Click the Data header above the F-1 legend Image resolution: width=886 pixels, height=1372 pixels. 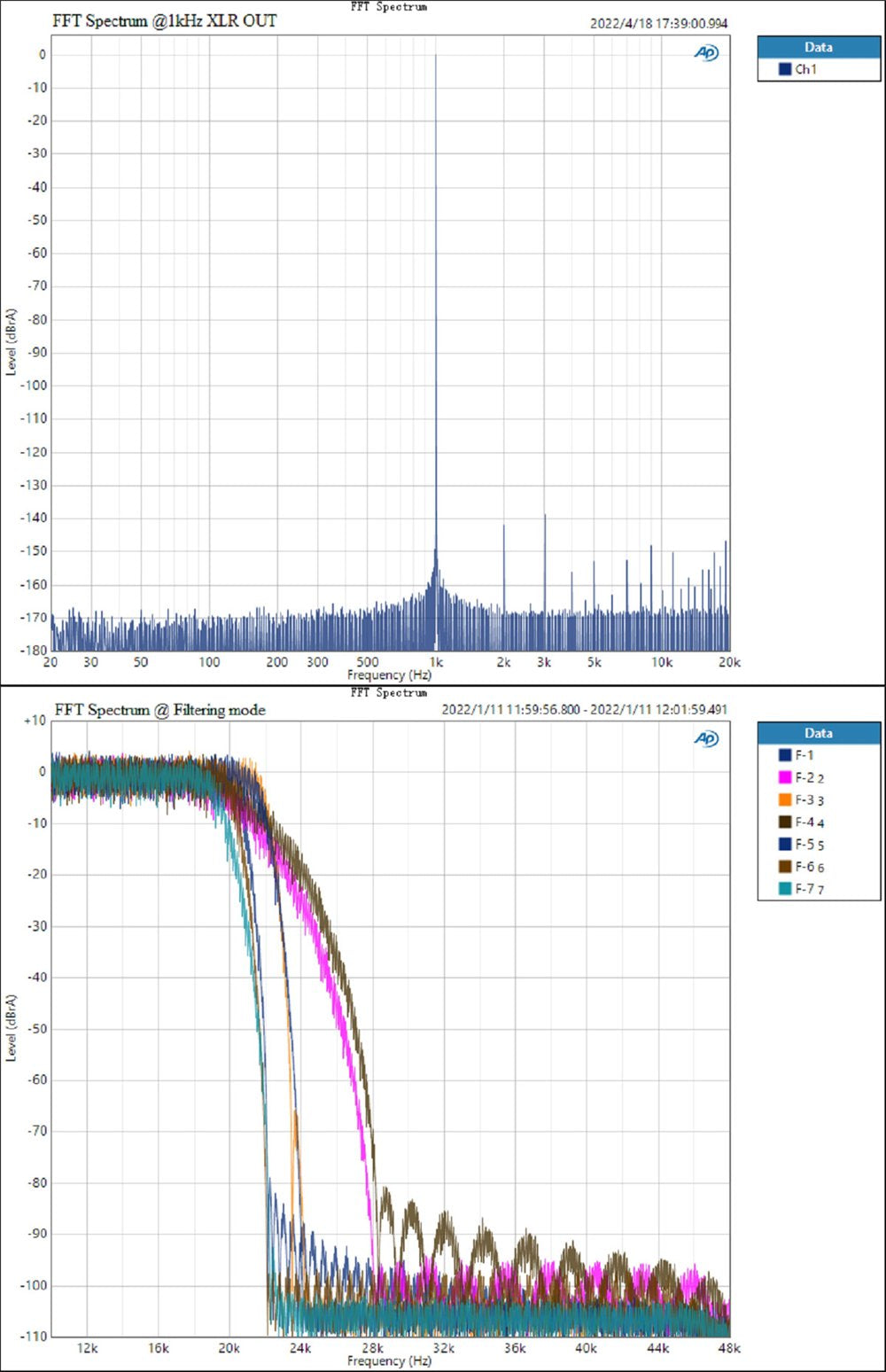pyautogui.click(x=818, y=733)
